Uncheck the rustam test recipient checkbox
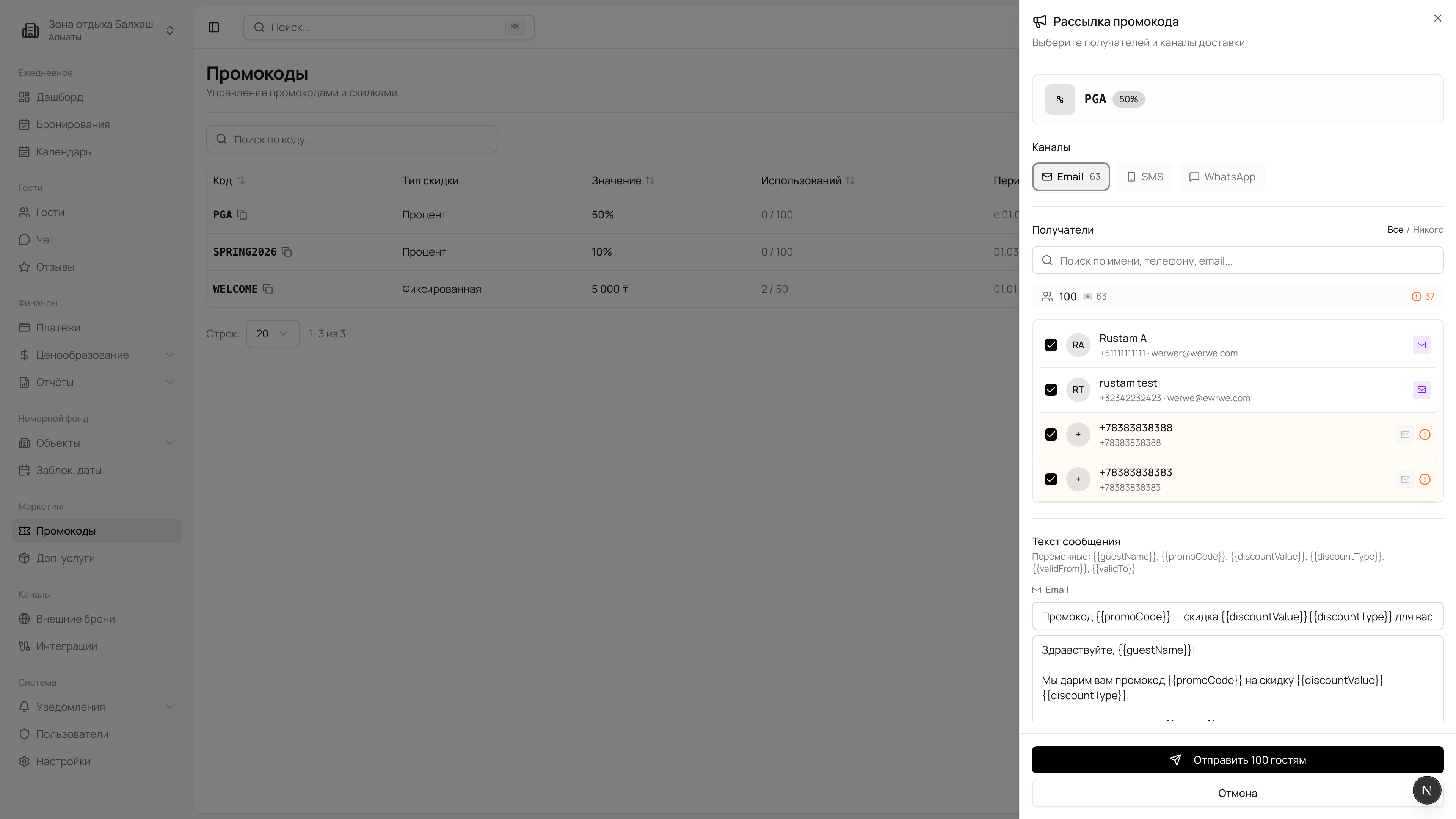The width and height of the screenshot is (1456, 819). 1051,389
